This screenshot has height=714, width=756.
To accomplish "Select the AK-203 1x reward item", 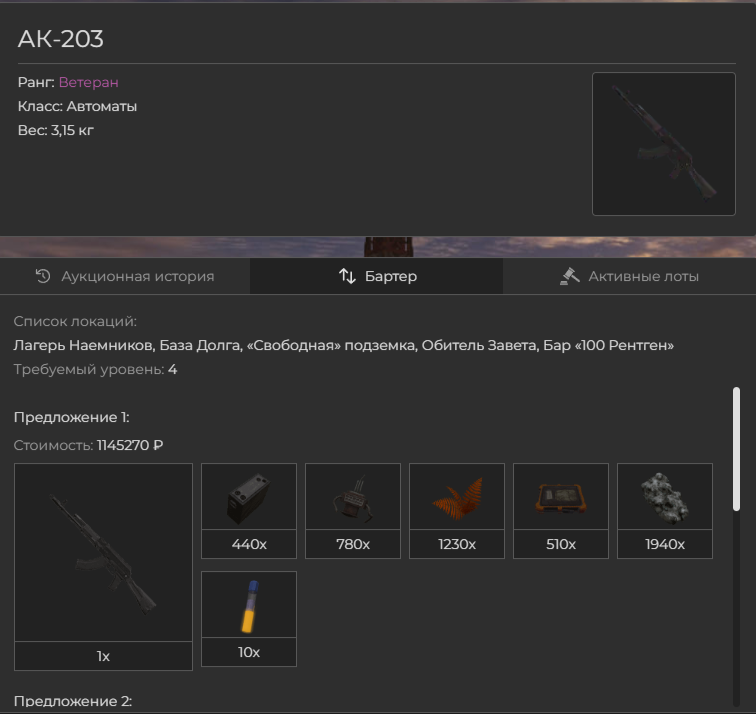I will click(103, 567).
